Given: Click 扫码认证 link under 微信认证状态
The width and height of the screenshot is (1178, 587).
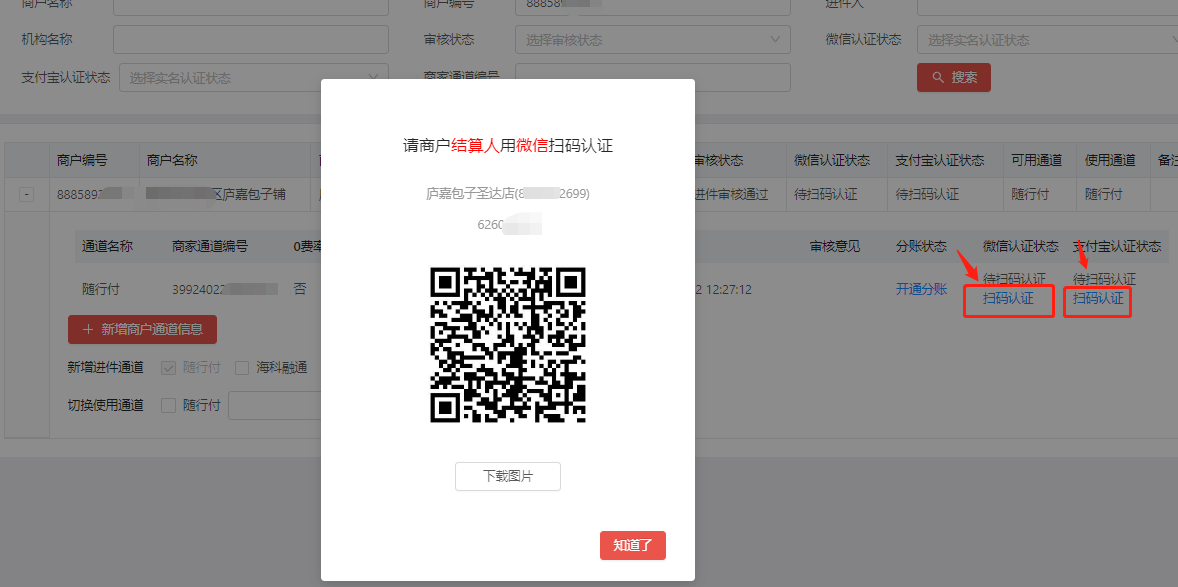Looking at the screenshot, I should [x=1008, y=298].
